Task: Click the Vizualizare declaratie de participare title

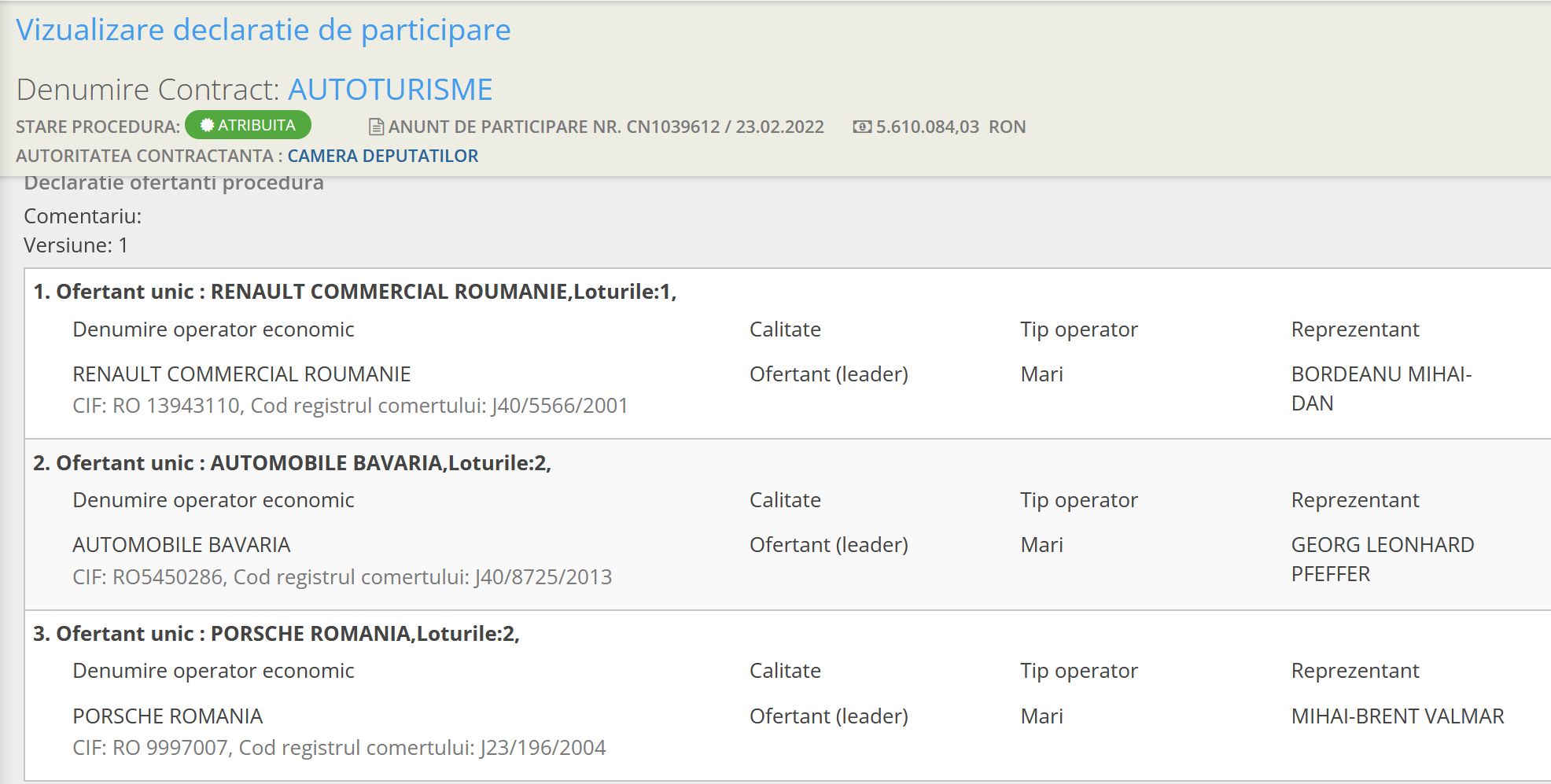Action: coord(263,30)
